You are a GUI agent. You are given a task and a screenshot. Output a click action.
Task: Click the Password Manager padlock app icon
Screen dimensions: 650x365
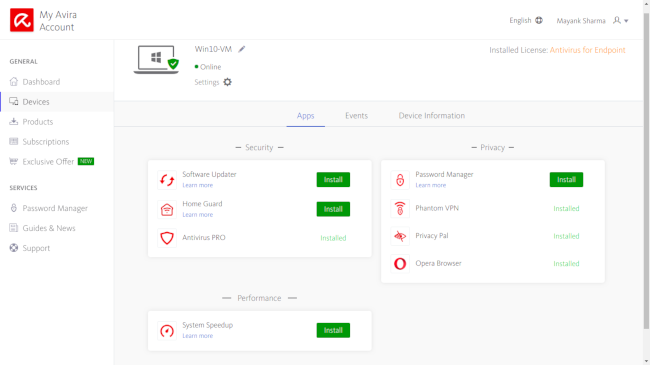[400, 180]
